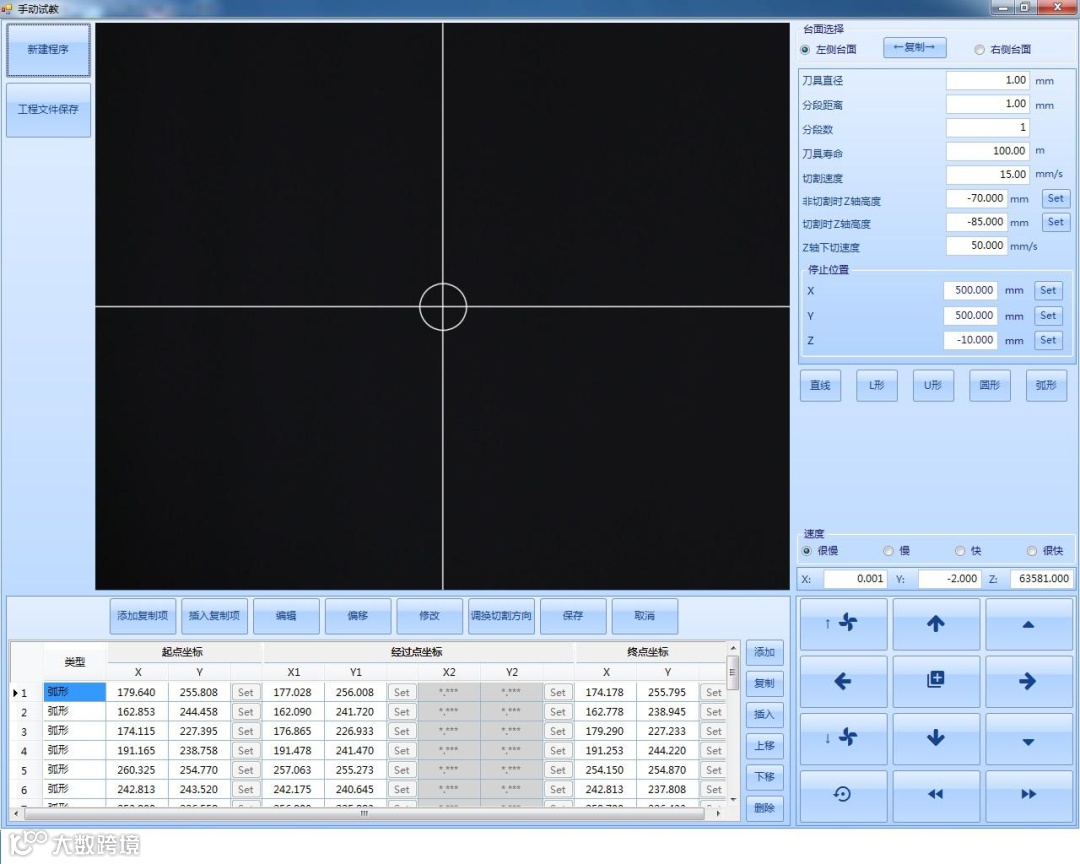Click the right arrow jog button
Image resolution: width=1080 pixels, height=864 pixels.
coord(1028,681)
